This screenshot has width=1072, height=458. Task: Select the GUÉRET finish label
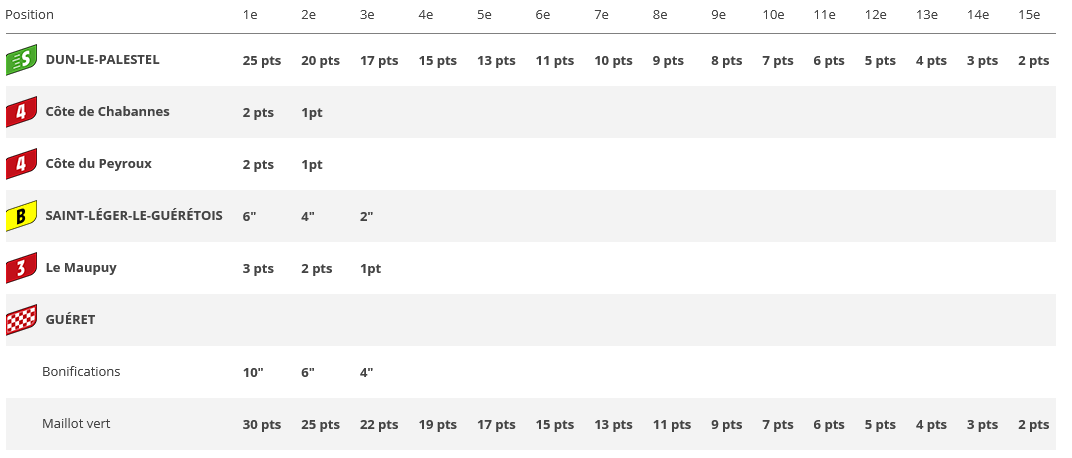coord(70,320)
